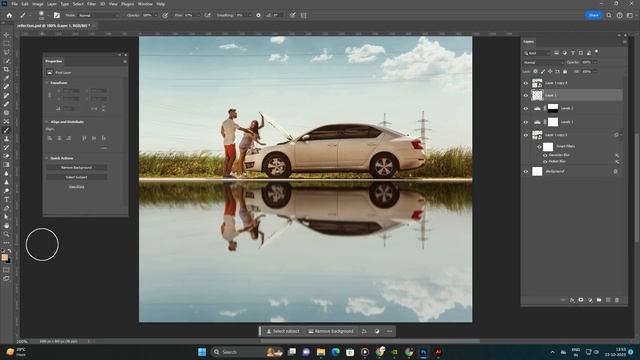The height and width of the screenshot is (360, 640).
Task: Turn layer filtering on or off switch
Action: tap(596, 52)
